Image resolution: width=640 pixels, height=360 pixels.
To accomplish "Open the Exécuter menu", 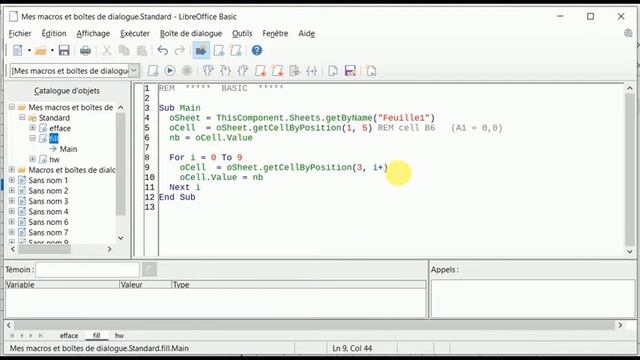I will 135,33.
